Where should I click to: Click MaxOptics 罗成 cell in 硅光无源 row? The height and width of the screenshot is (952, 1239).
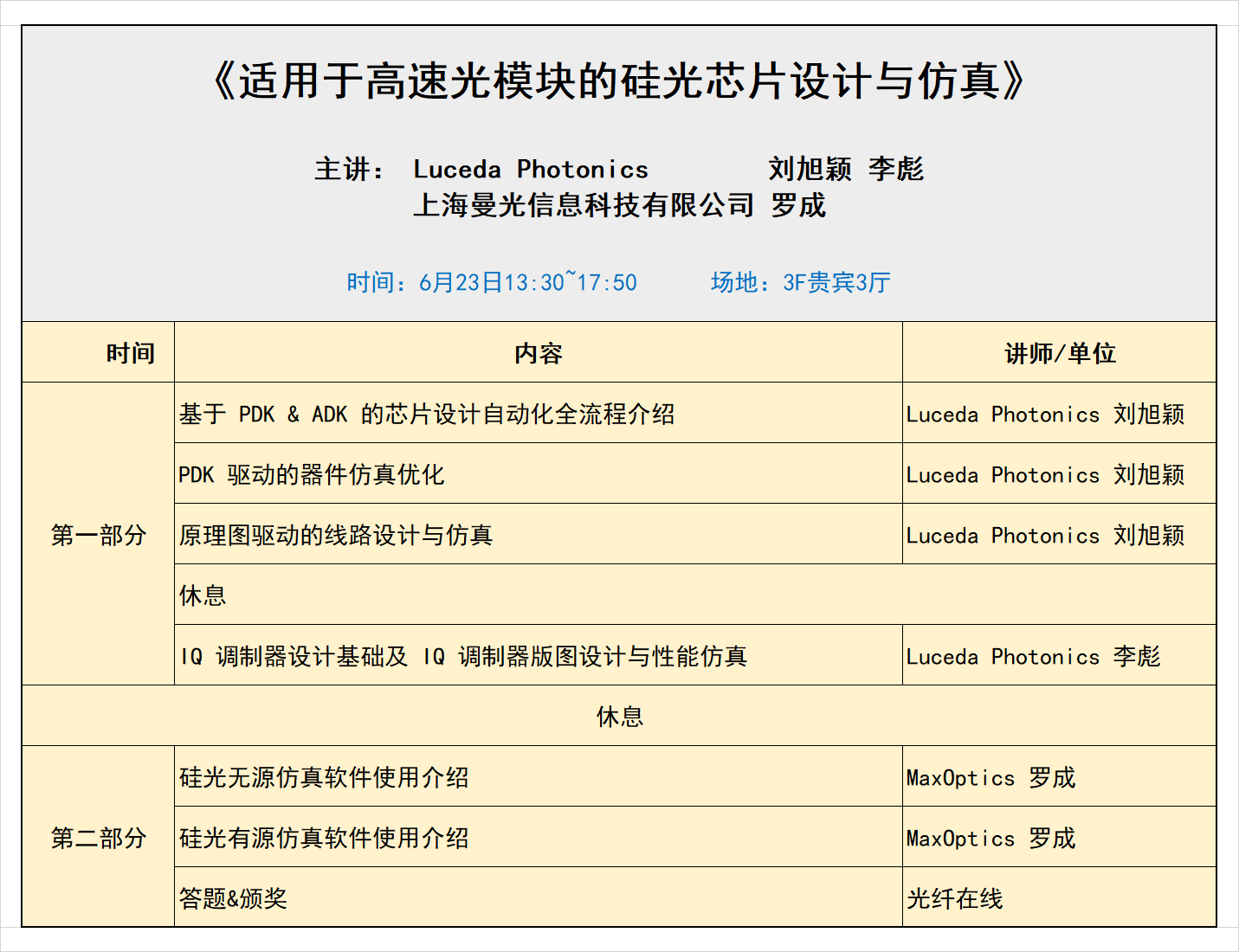coord(1060,776)
